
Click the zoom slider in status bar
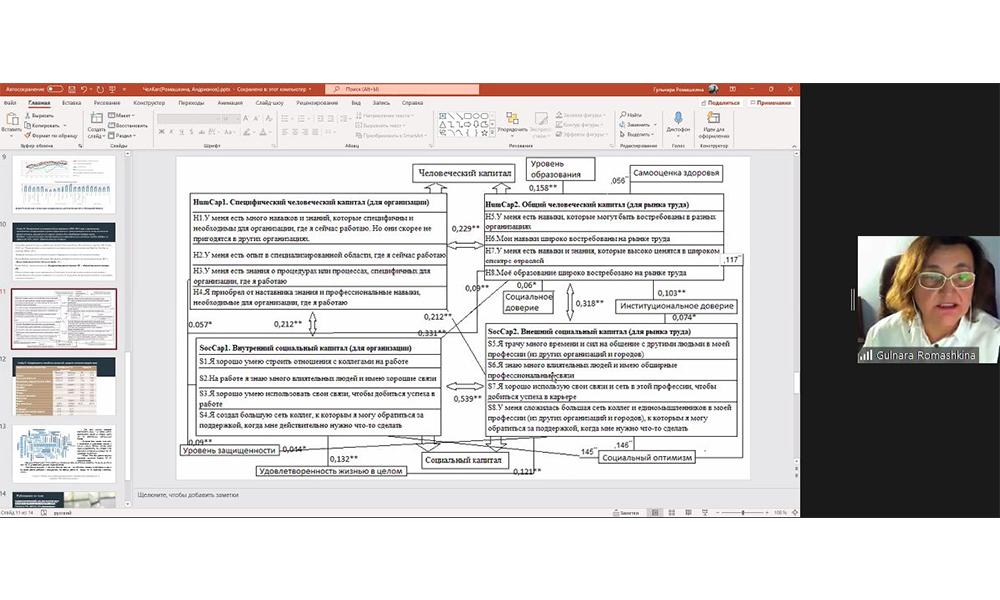pyautogui.click(x=743, y=513)
